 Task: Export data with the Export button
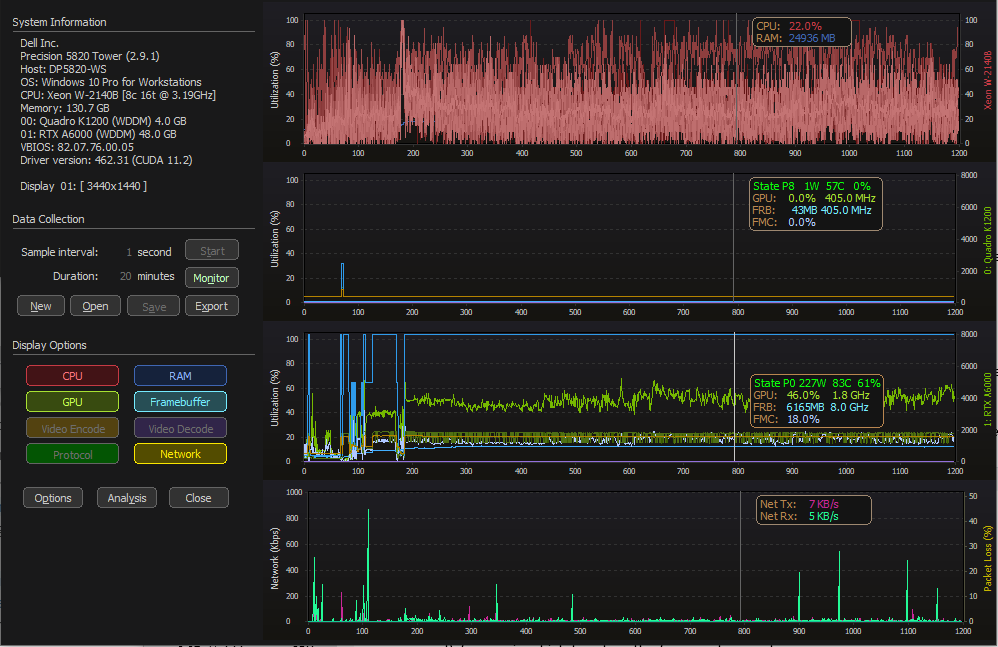tap(212, 305)
